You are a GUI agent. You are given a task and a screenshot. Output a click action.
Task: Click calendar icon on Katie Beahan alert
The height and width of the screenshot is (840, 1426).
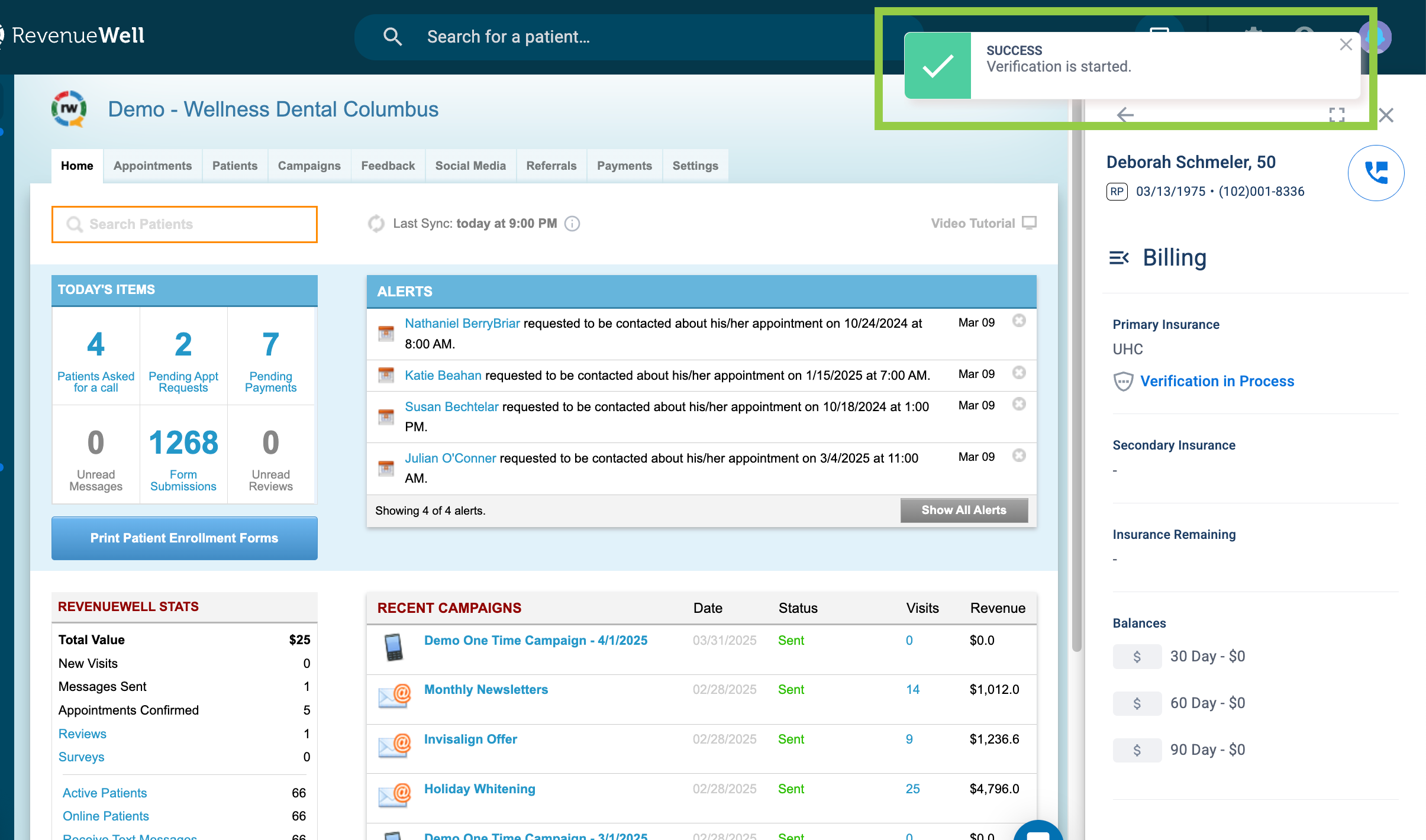[x=386, y=376]
